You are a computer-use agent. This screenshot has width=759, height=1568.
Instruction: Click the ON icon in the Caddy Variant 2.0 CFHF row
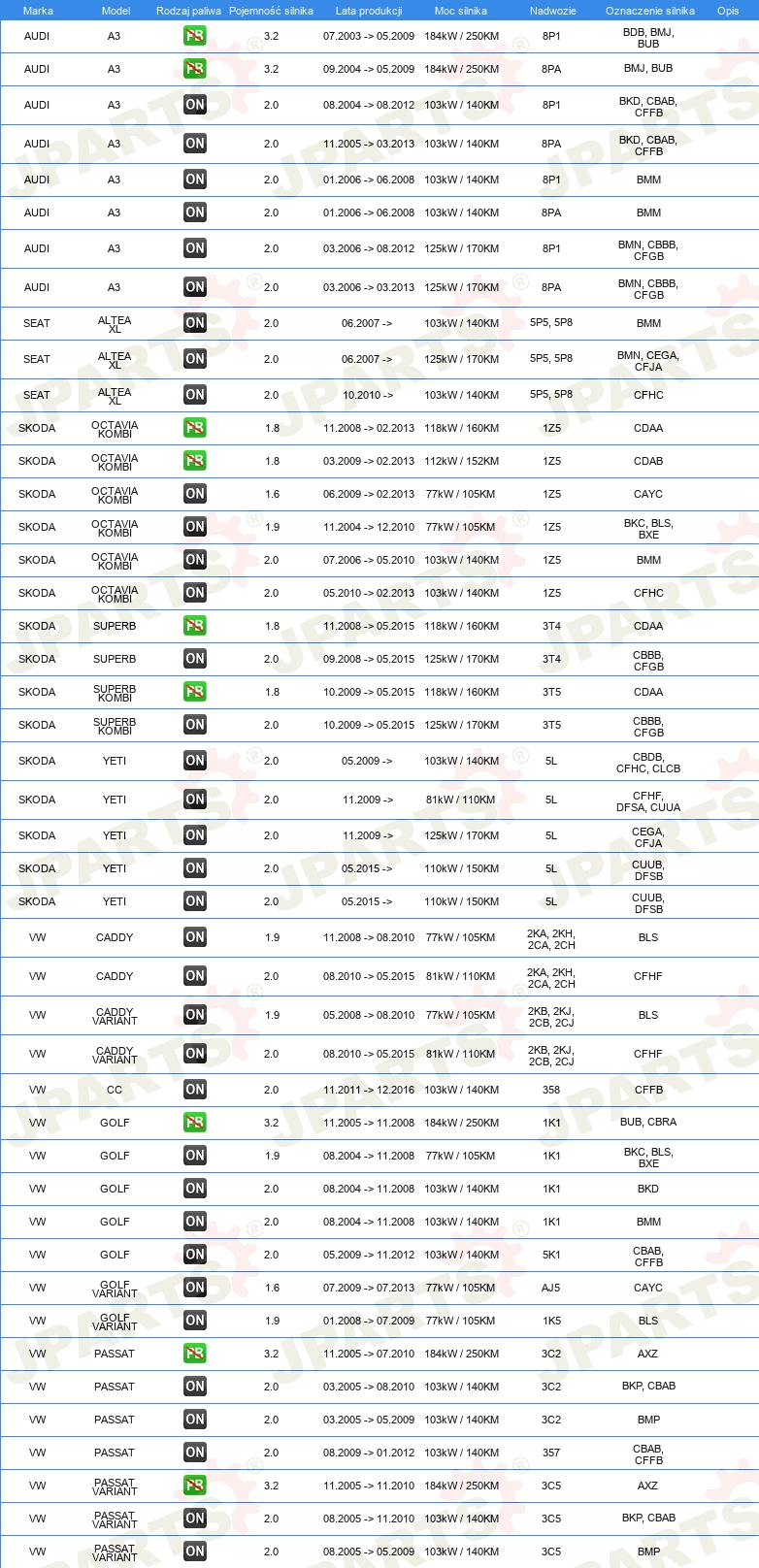pos(195,1054)
